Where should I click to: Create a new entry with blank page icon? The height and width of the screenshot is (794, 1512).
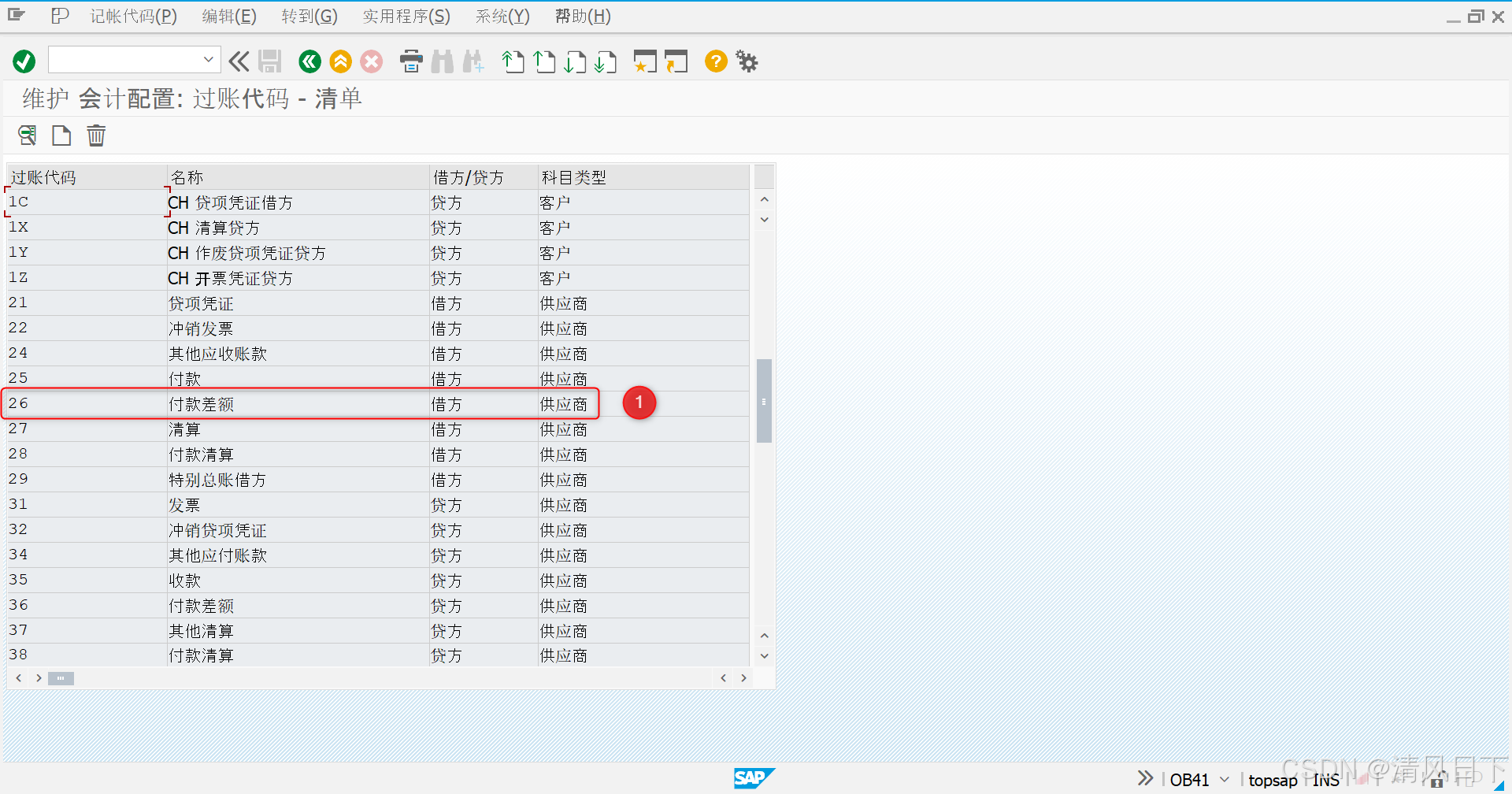pos(61,135)
